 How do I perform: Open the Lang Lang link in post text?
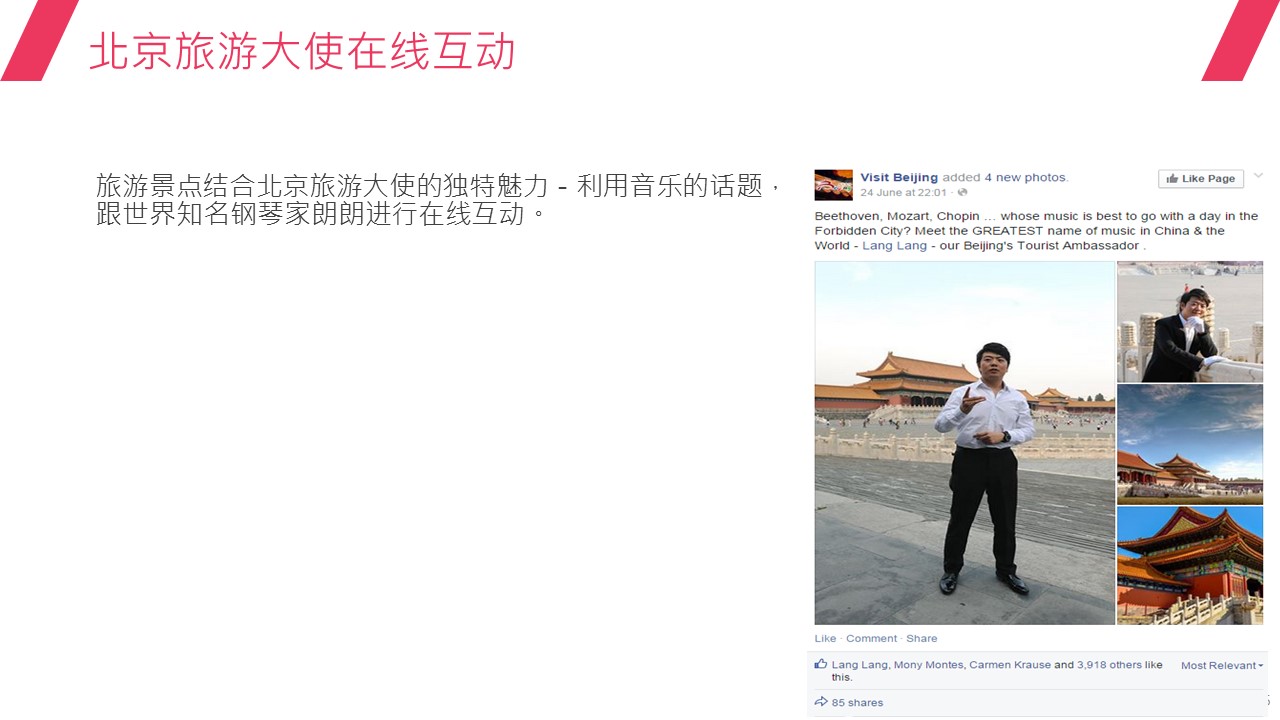894,246
